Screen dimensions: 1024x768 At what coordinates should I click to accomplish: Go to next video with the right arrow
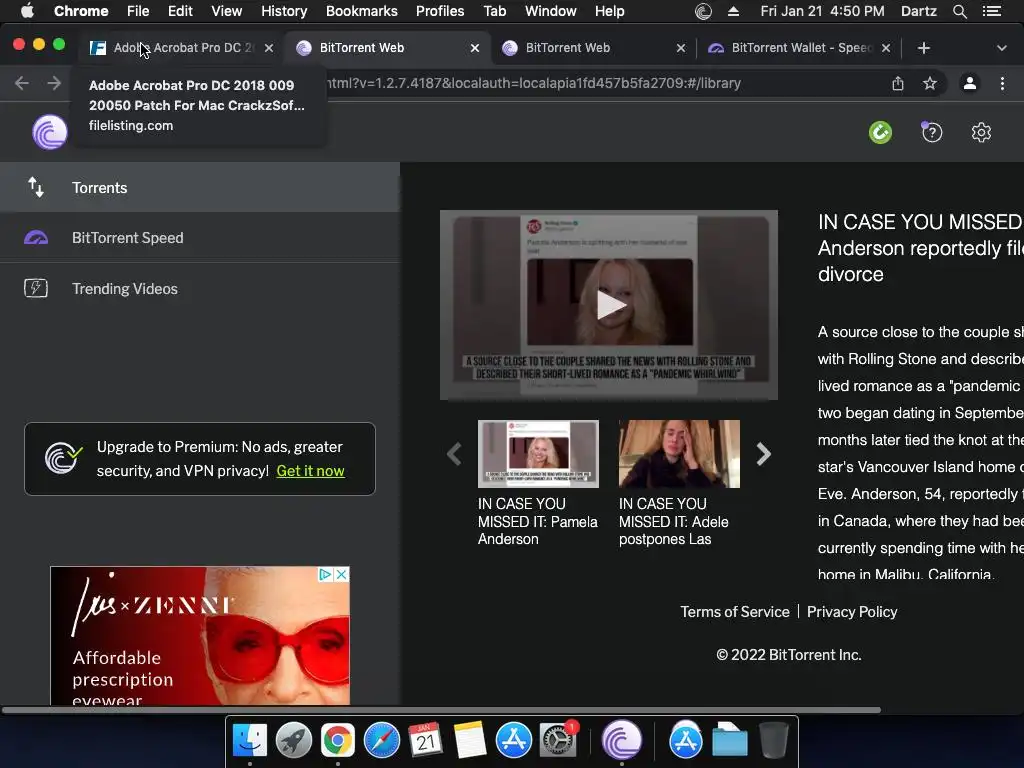coord(763,453)
